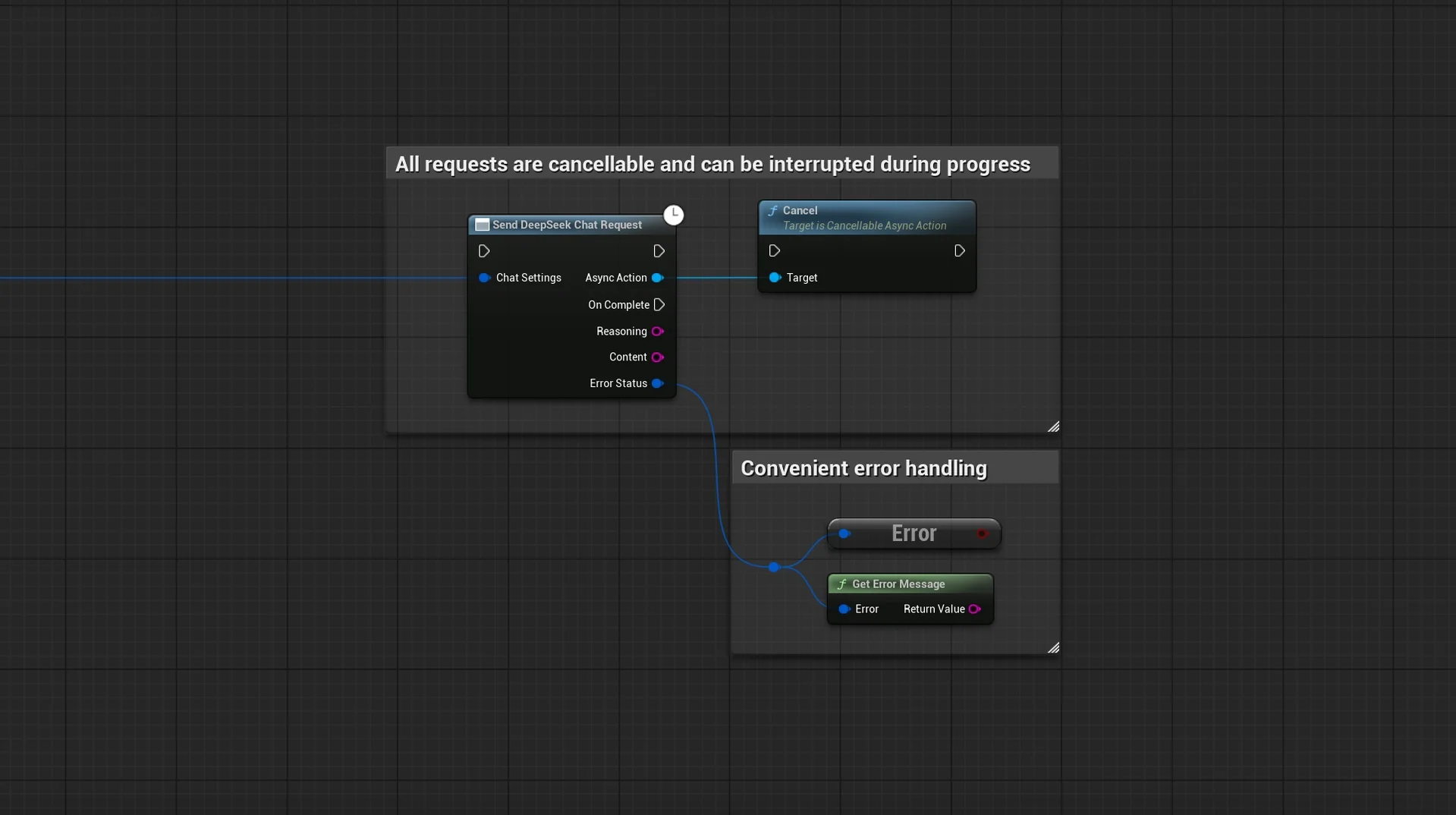This screenshot has width=1456, height=815.
Task: Click the reroute node on the error wire
Action: pos(773,567)
